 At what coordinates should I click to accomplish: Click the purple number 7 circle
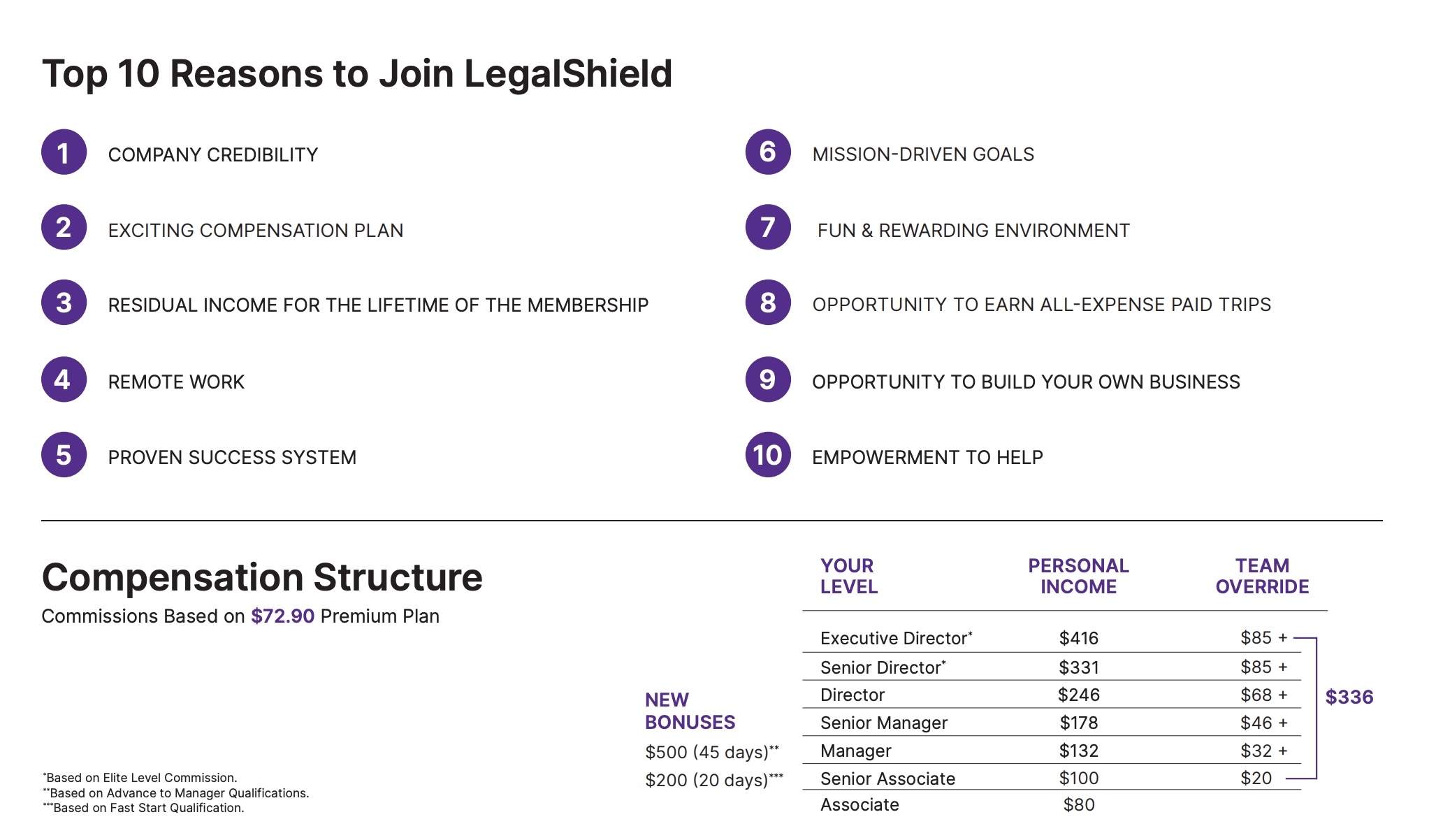click(768, 228)
